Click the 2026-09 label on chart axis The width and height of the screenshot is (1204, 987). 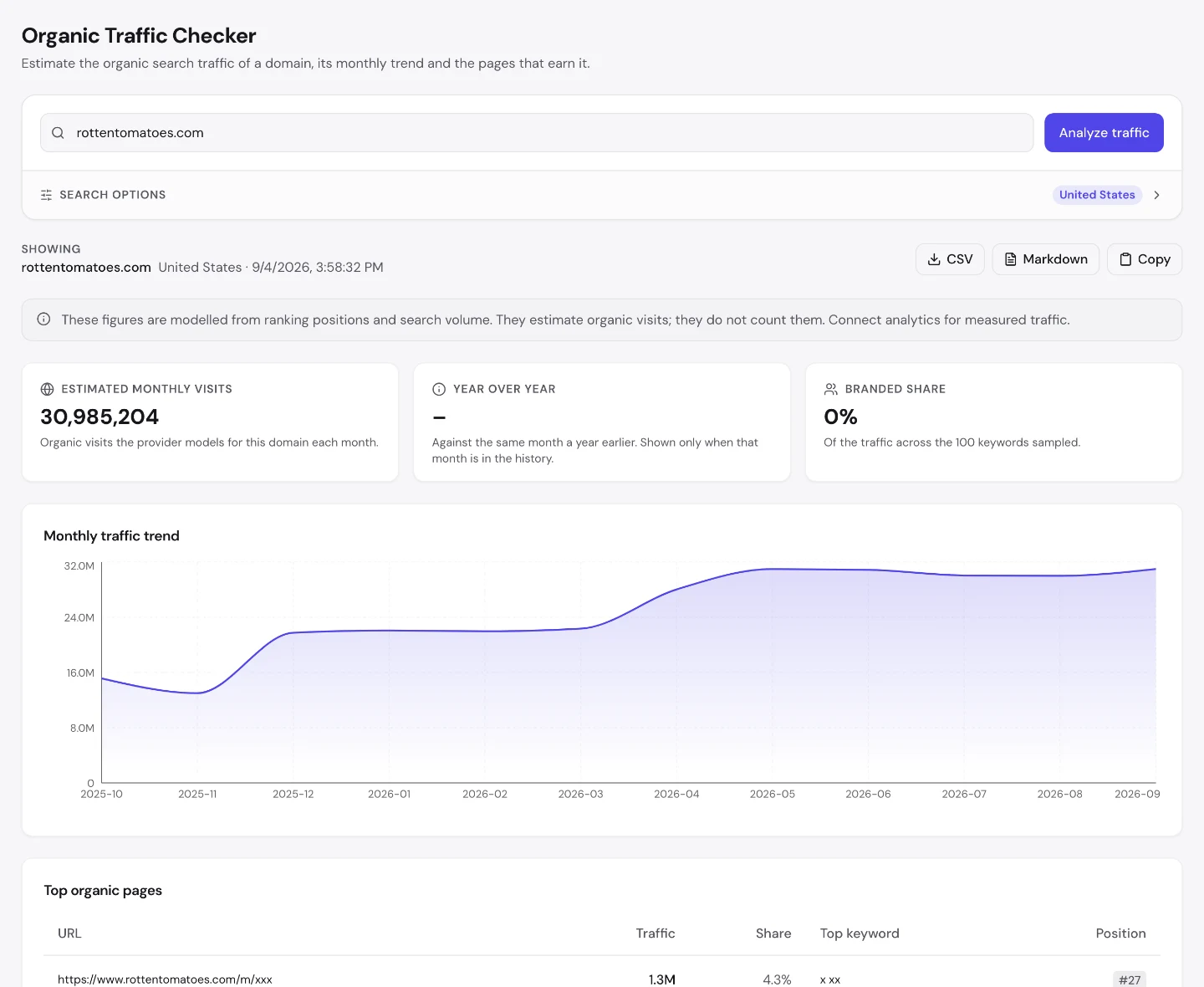(x=1137, y=794)
